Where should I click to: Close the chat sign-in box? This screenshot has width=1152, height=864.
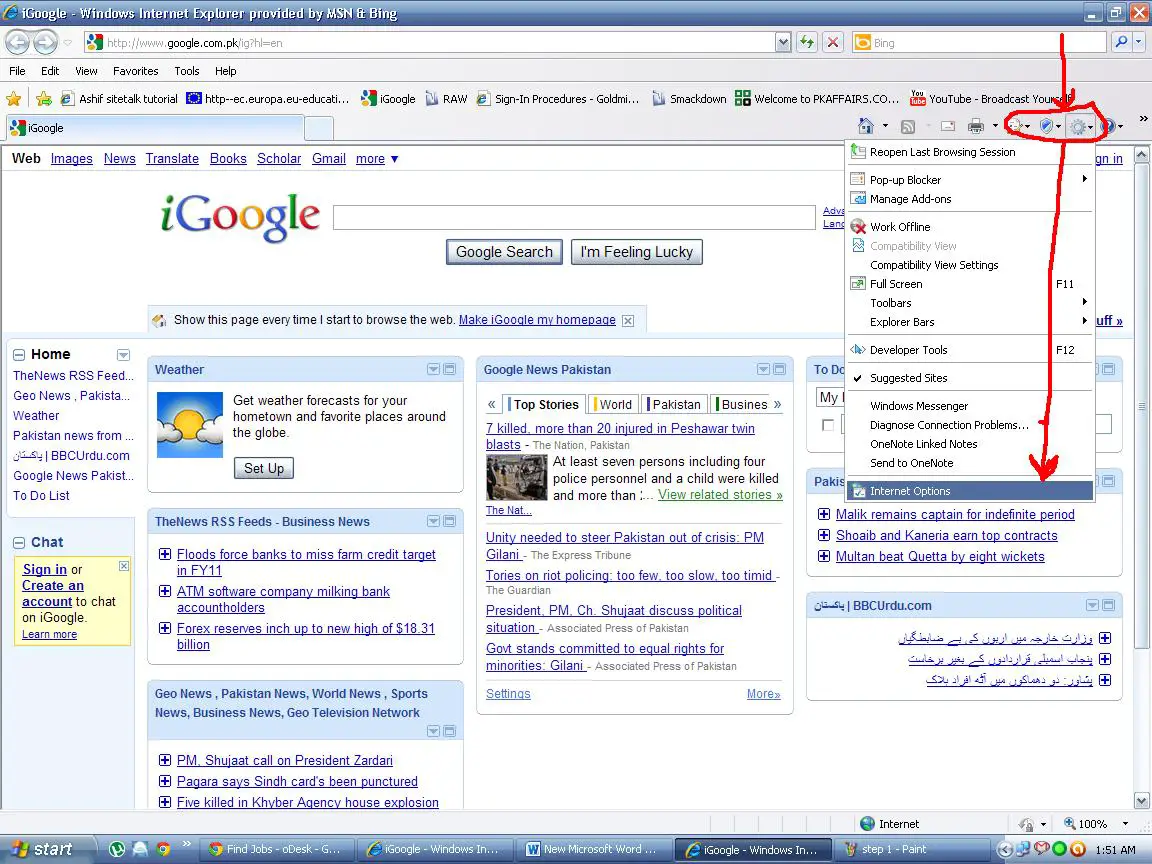point(123,566)
